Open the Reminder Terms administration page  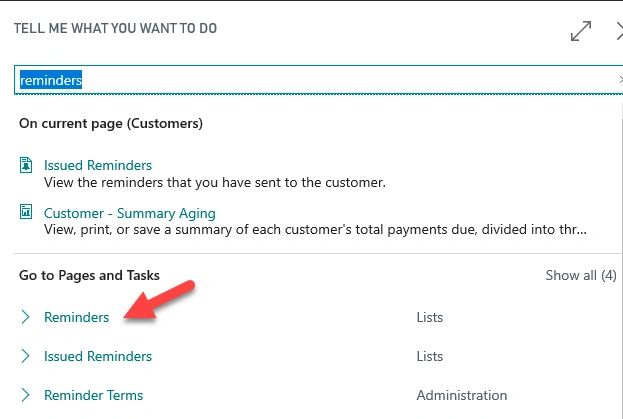click(93, 395)
